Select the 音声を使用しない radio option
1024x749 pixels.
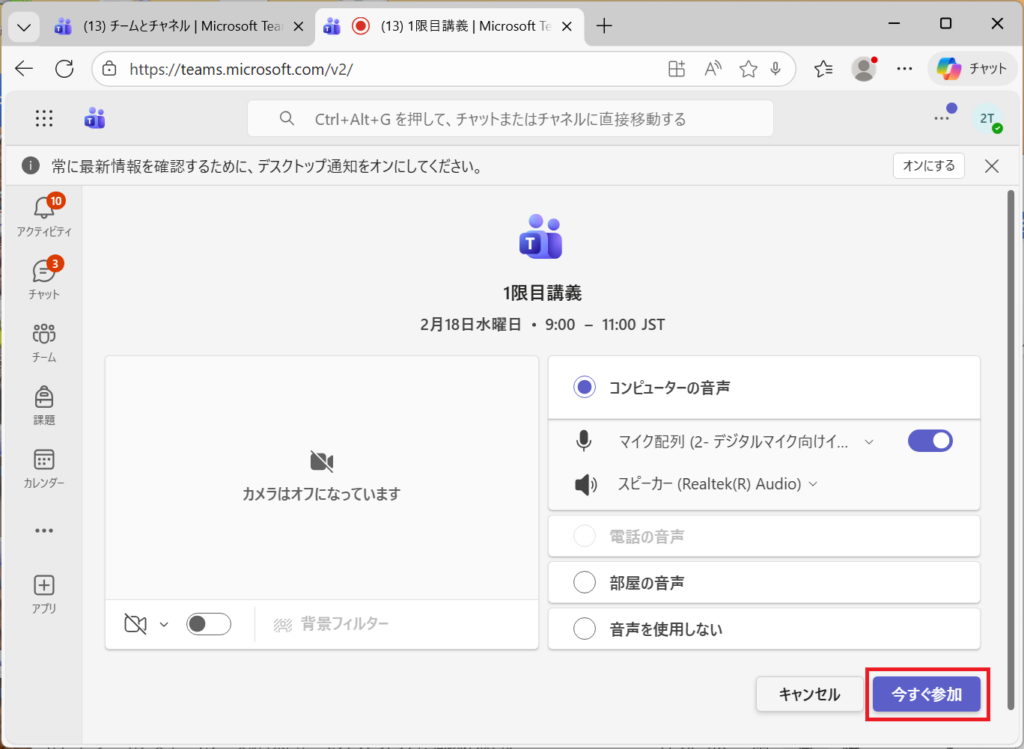[584, 629]
